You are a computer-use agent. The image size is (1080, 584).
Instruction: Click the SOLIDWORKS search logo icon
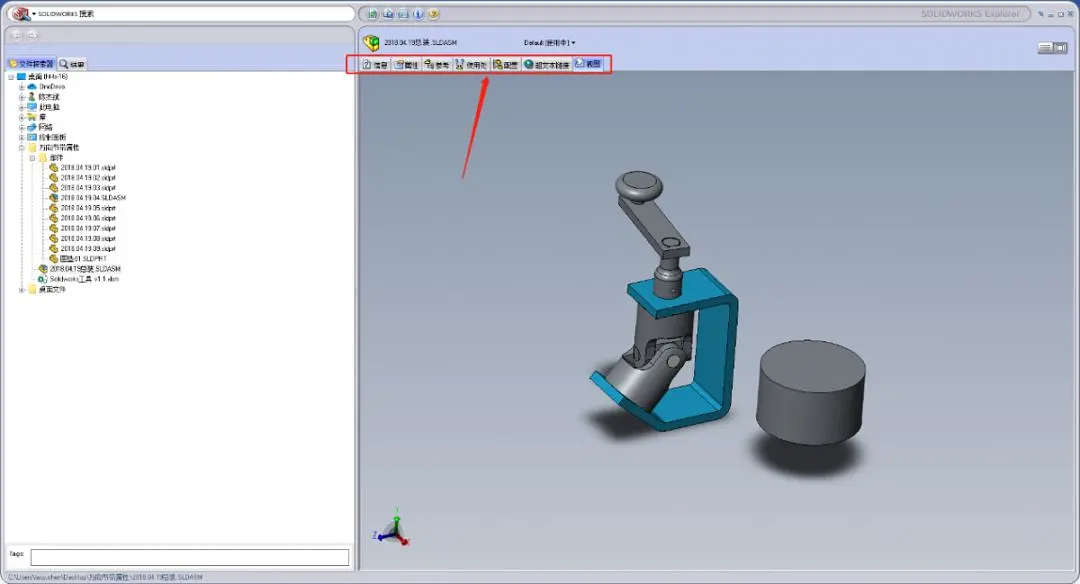[21, 14]
